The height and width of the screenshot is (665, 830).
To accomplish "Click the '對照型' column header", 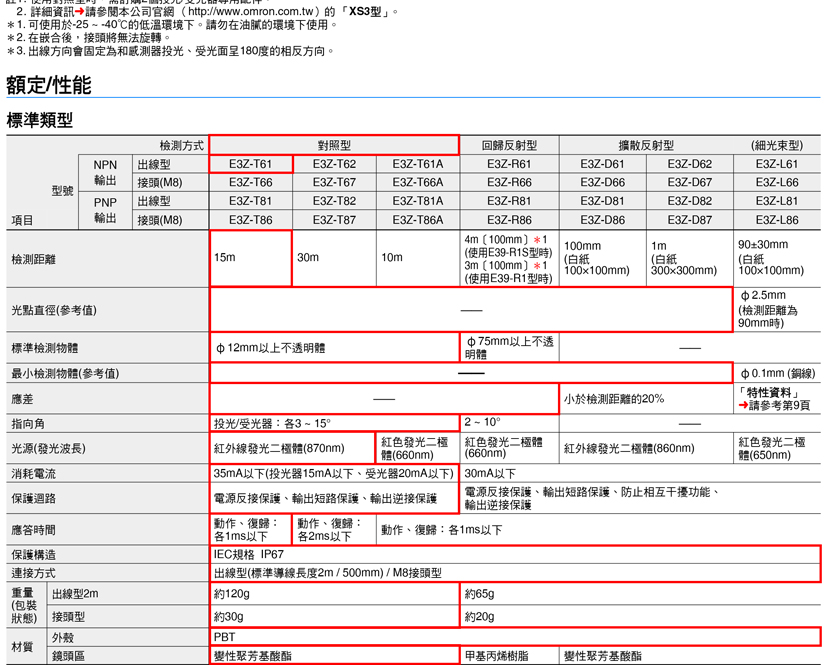I will coord(334,146).
